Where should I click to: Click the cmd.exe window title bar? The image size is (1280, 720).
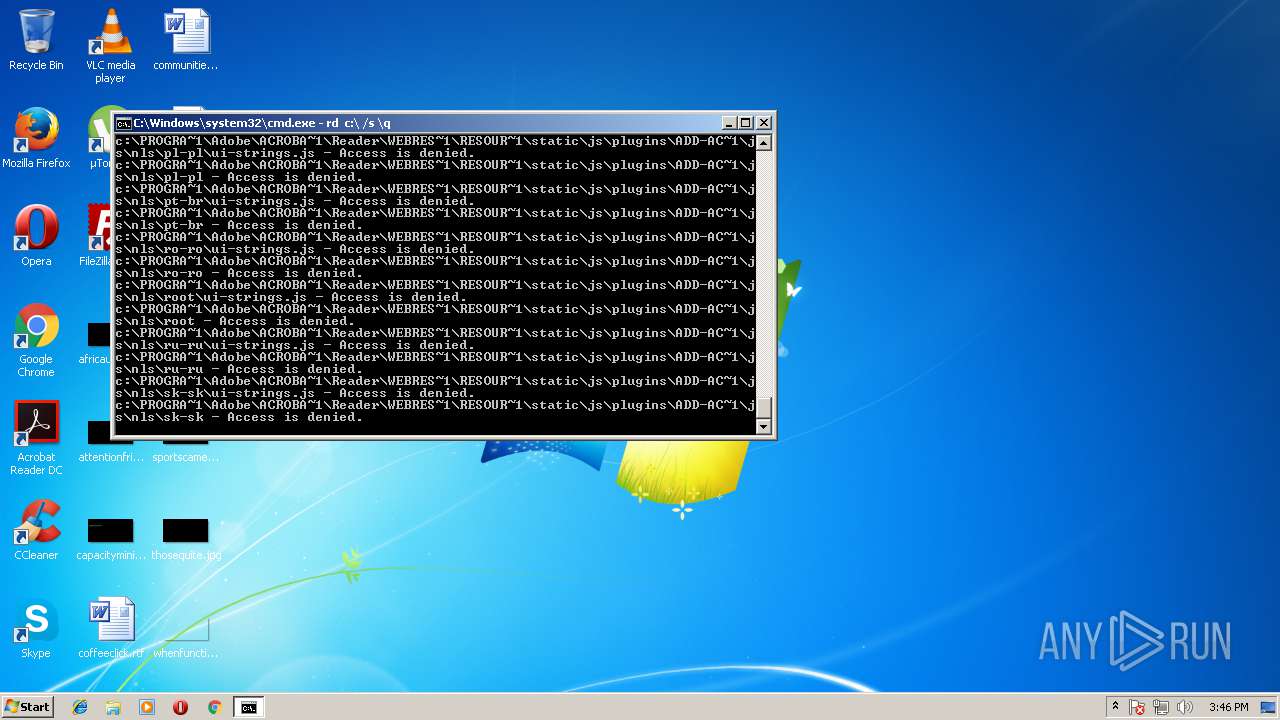click(x=425, y=123)
